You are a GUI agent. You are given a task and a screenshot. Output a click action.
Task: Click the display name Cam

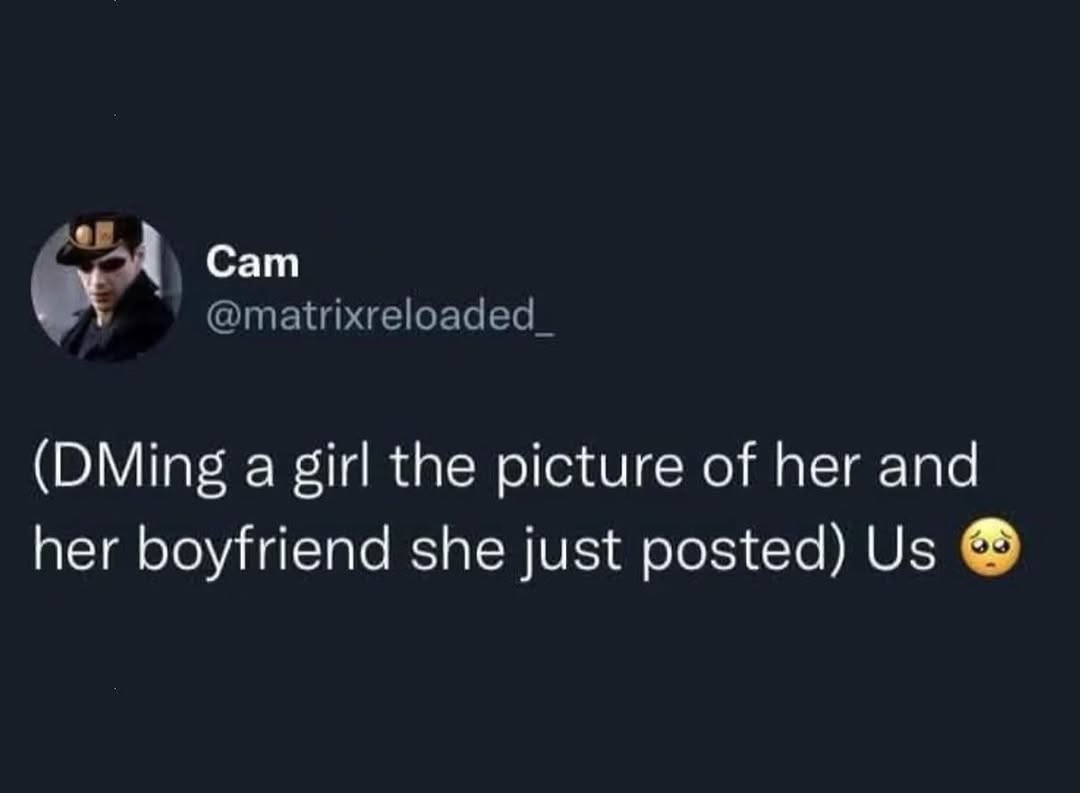point(252,263)
